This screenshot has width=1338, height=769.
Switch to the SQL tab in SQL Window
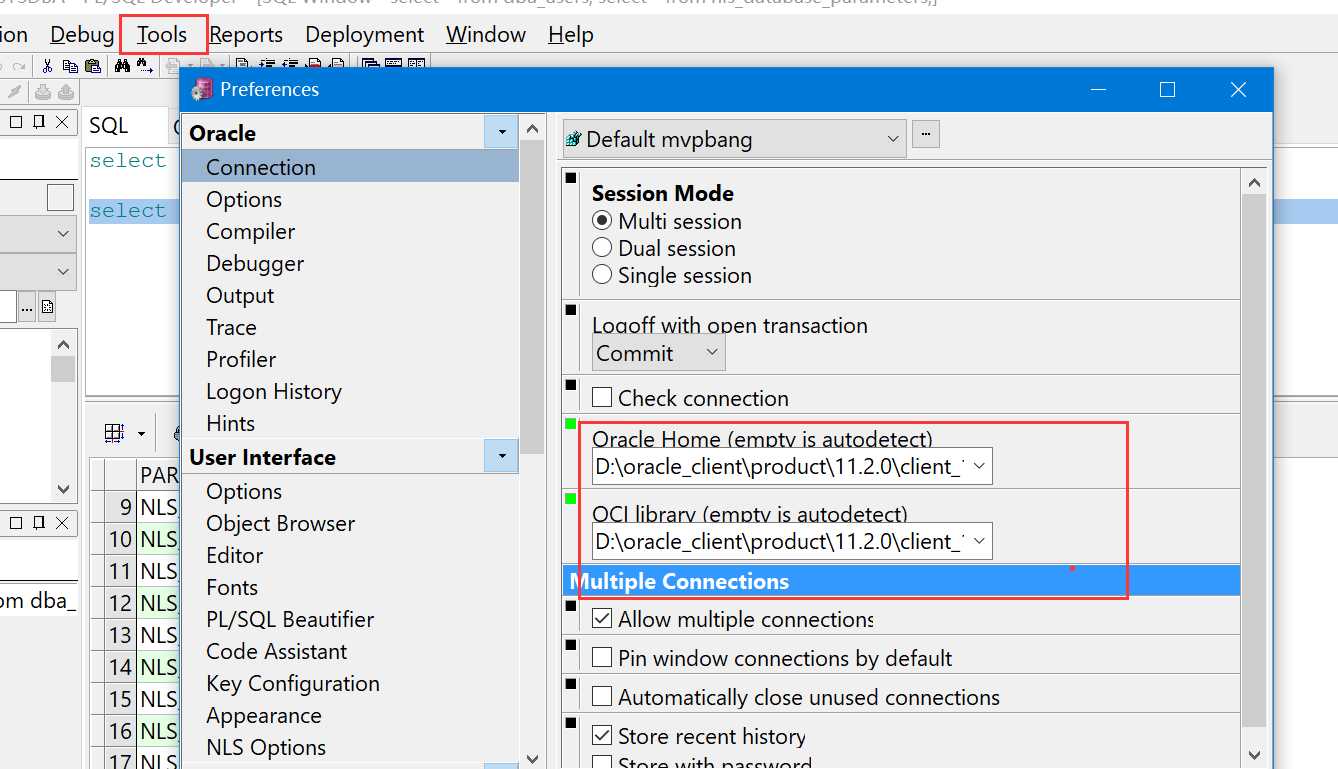(x=109, y=125)
